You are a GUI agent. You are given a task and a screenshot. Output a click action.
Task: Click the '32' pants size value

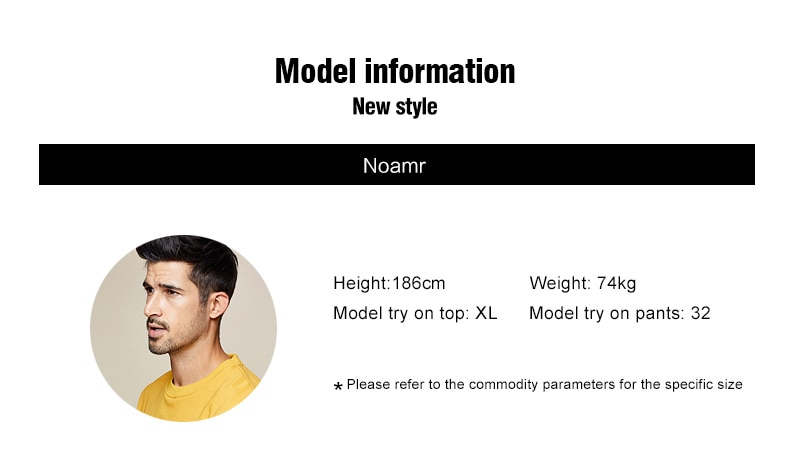coord(700,313)
